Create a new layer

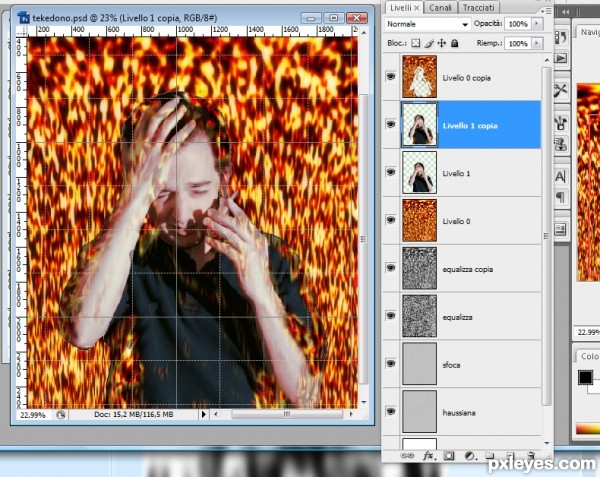pos(510,456)
